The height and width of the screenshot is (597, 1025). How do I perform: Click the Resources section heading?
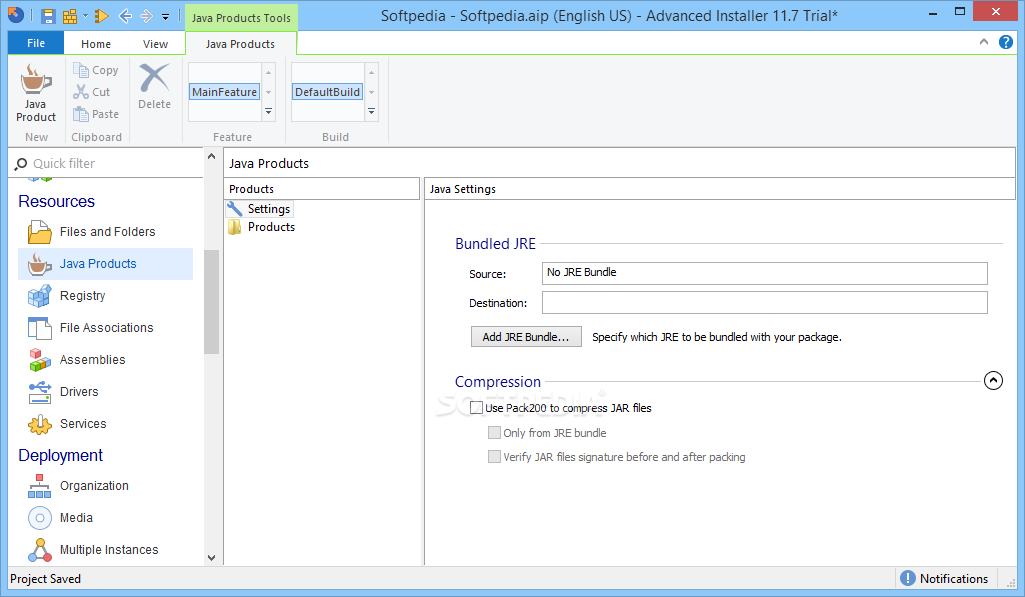pyautogui.click(x=56, y=201)
